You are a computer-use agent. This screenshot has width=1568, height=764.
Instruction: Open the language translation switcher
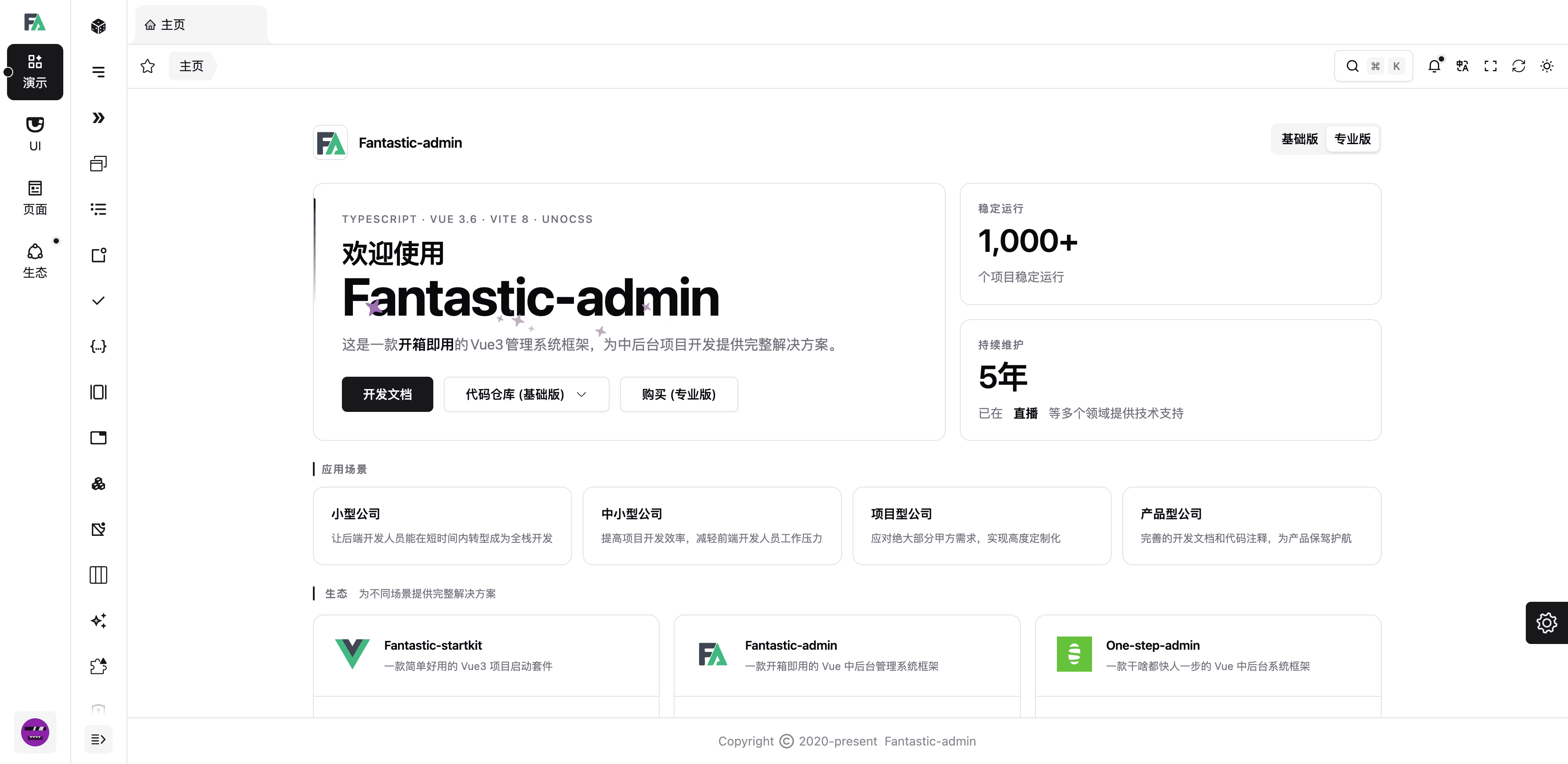pos(1462,66)
